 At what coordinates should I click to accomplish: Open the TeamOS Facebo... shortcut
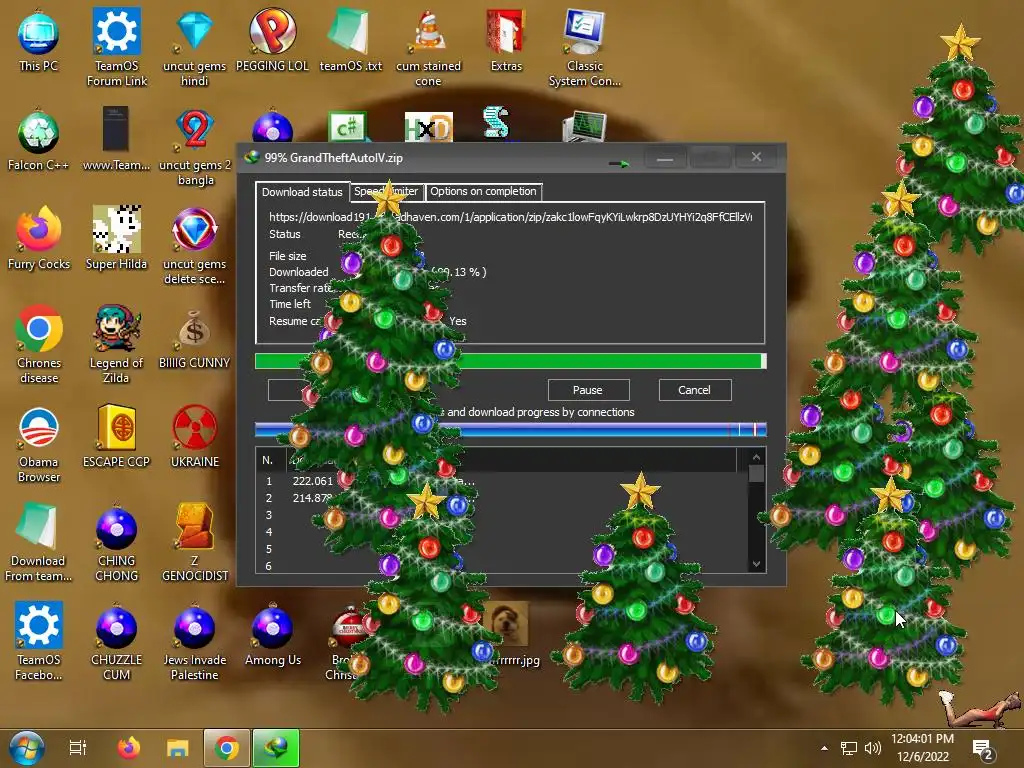39,641
